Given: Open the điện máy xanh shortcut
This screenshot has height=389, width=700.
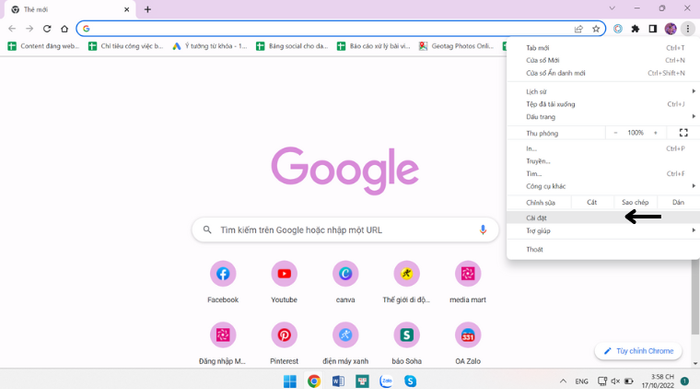Looking at the screenshot, I should 345,343.
